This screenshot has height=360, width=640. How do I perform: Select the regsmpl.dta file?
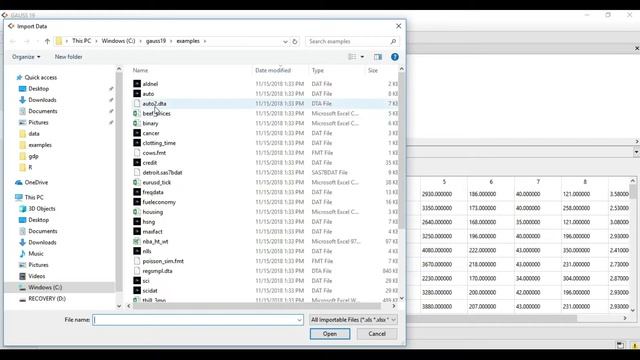click(x=157, y=271)
